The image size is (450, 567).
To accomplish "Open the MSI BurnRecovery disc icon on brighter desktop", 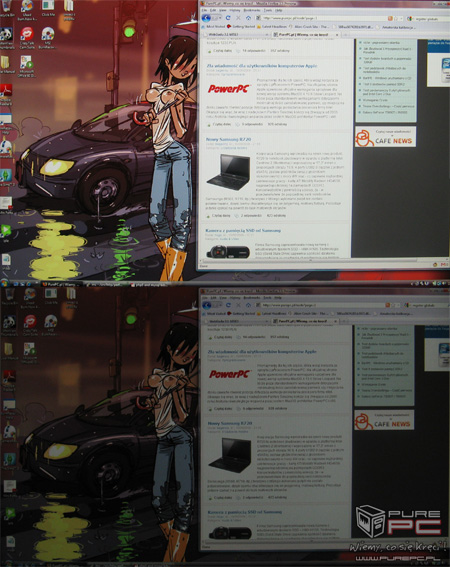I will [47, 38].
